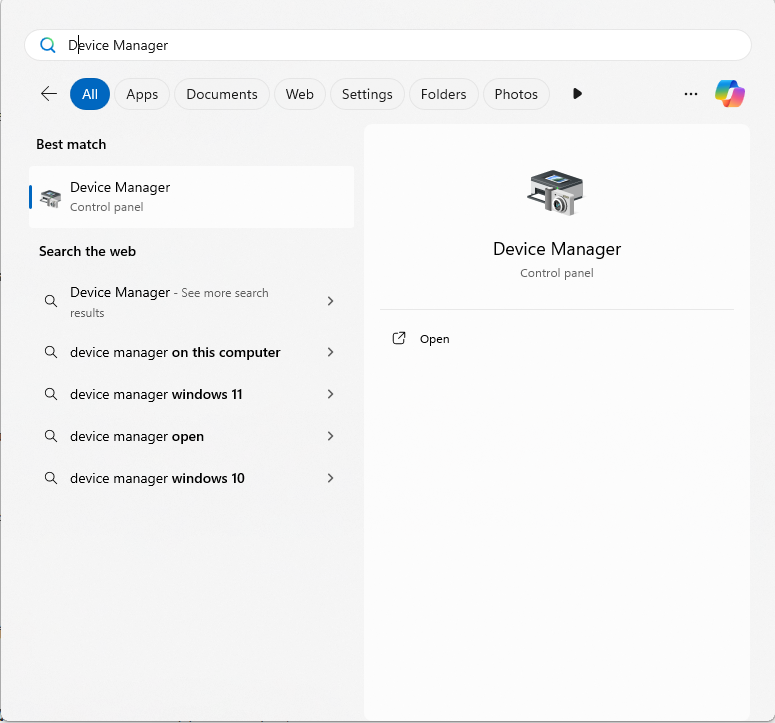The image size is (775, 723).
Task: Click the magnifier icon in the search bar
Action: click(x=47, y=45)
